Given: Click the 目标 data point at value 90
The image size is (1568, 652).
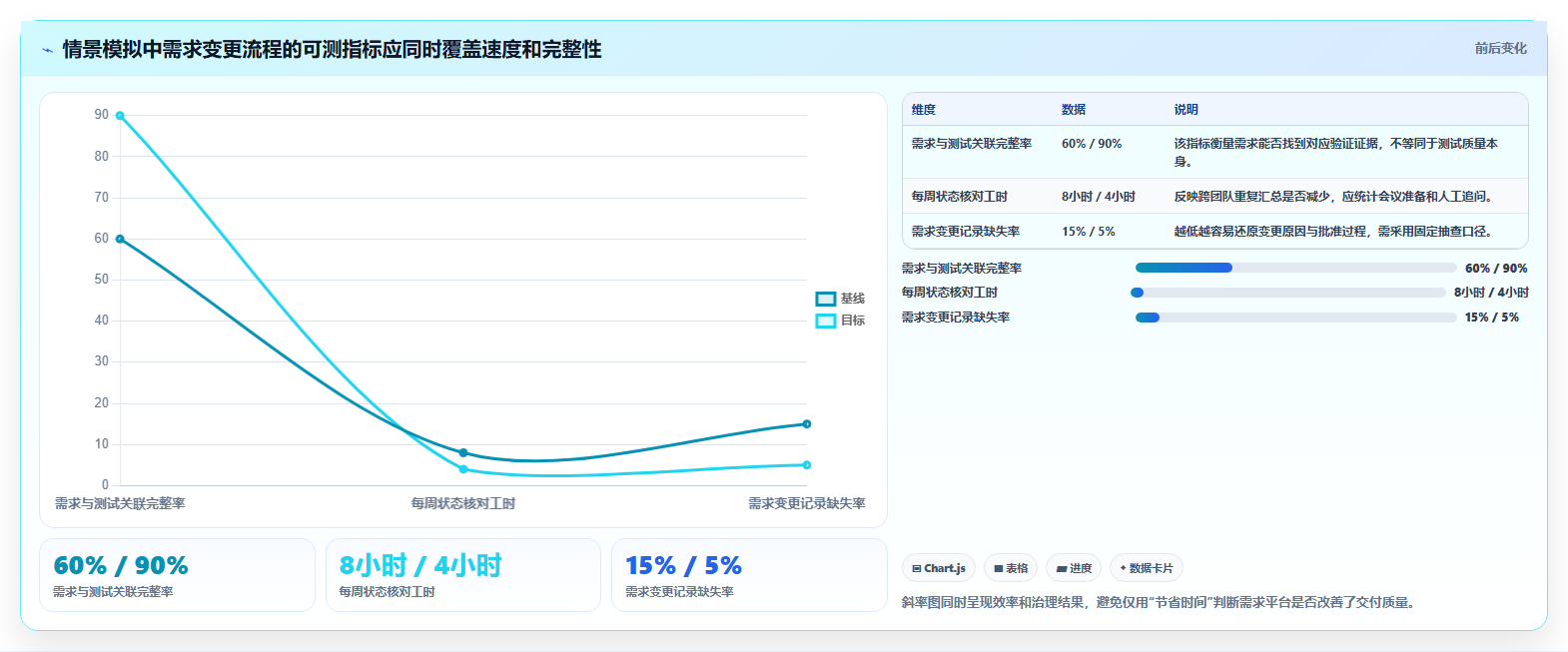Looking at the screenshot, I should (120, 116).
